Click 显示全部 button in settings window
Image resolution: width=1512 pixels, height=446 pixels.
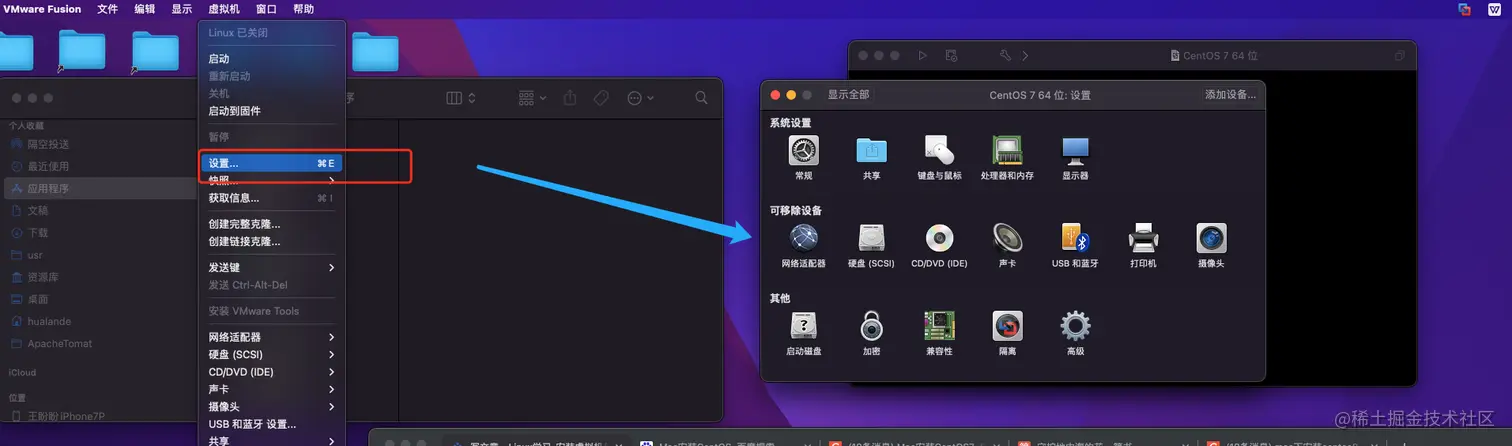coord(848,95)
